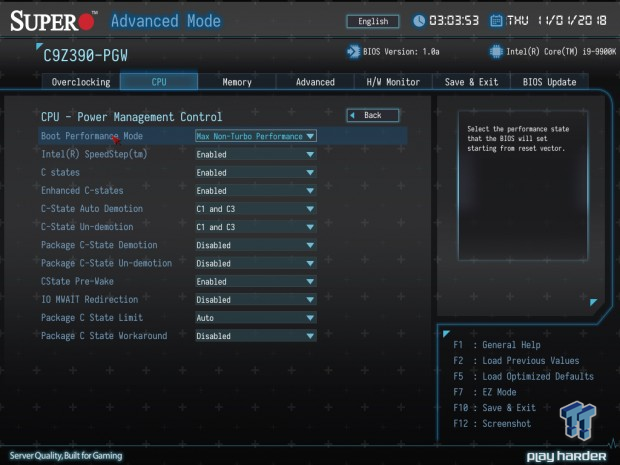Image resolution: width=620 pixels, height=465 pixels.
Task: Click the F2 Load Previous Values entry
Action: point(516,361)
